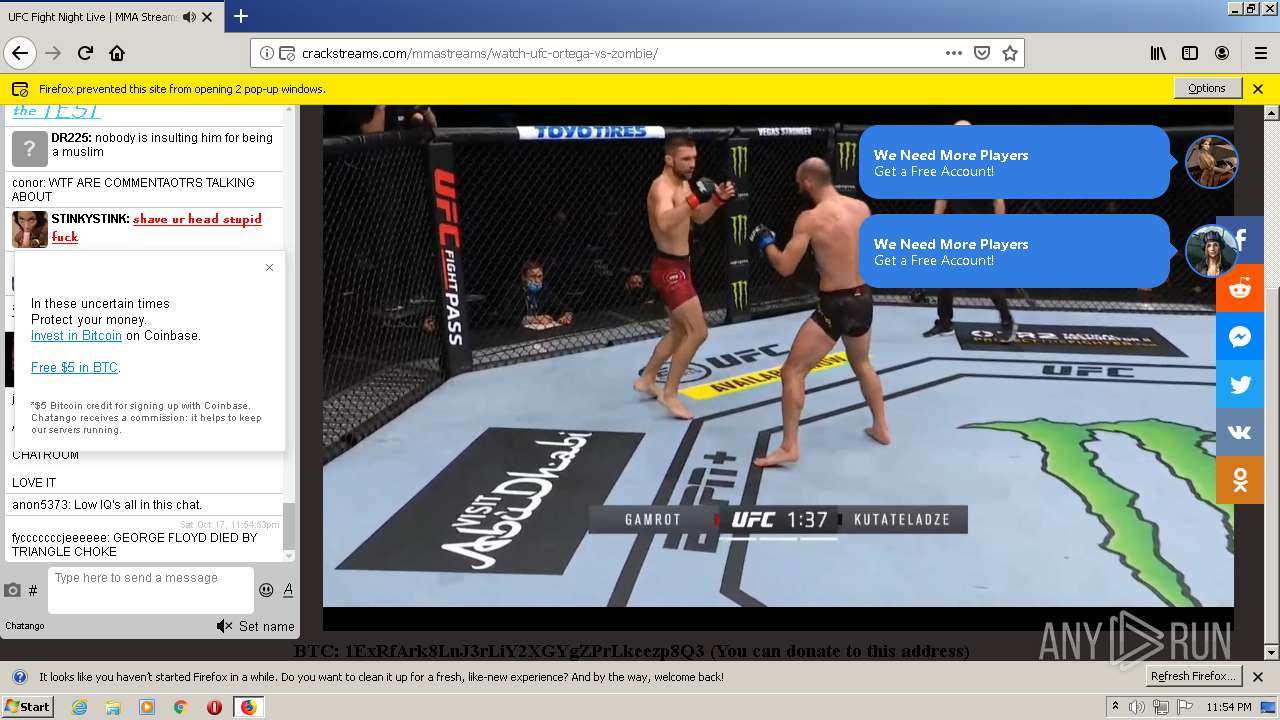Image resolution: width=1280 pixels, height=720 pixels.
Task: Open the page actions three-dot menu
Action: (954, 53)
